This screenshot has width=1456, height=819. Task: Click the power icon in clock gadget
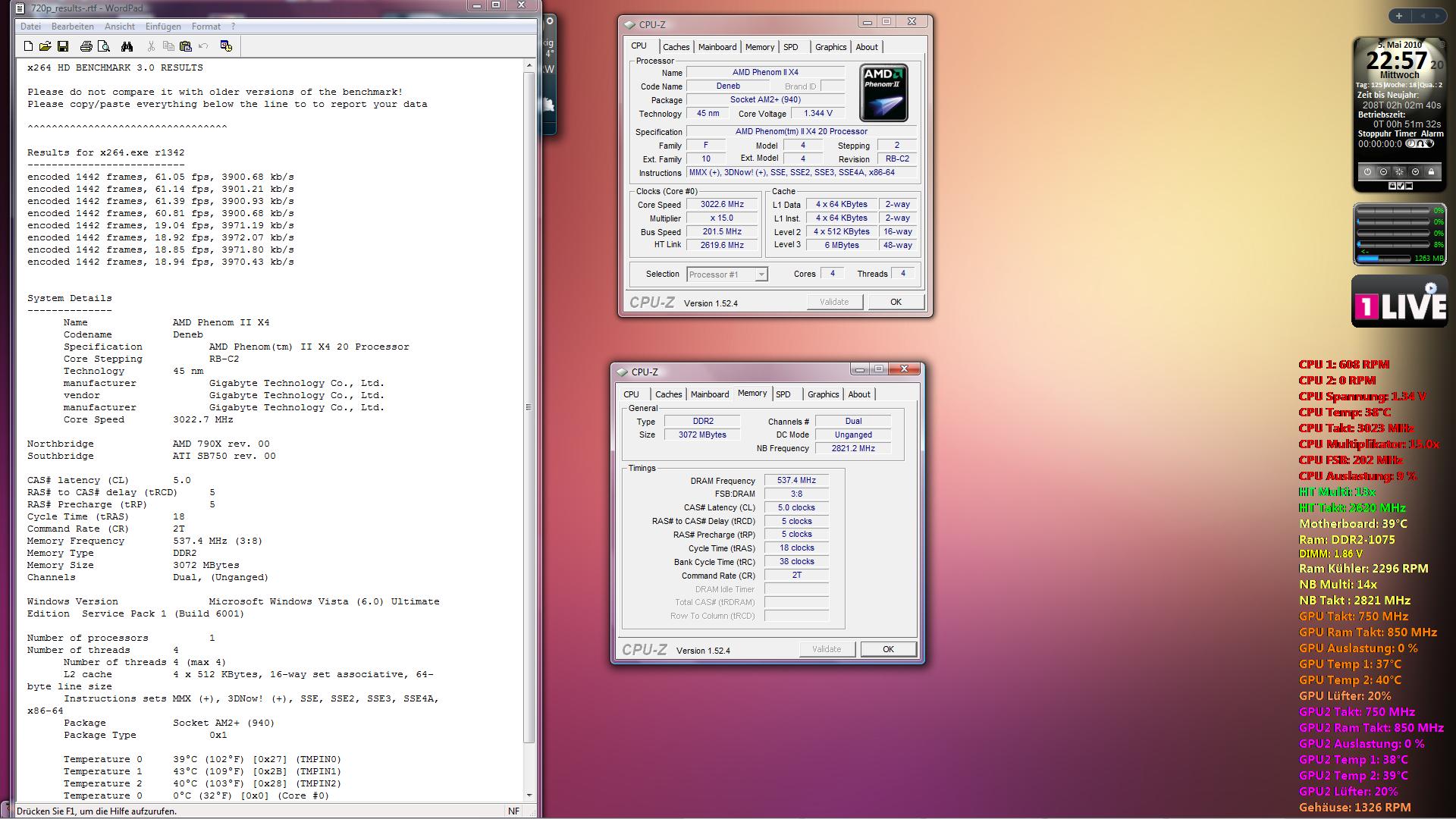click(1367, 172)
